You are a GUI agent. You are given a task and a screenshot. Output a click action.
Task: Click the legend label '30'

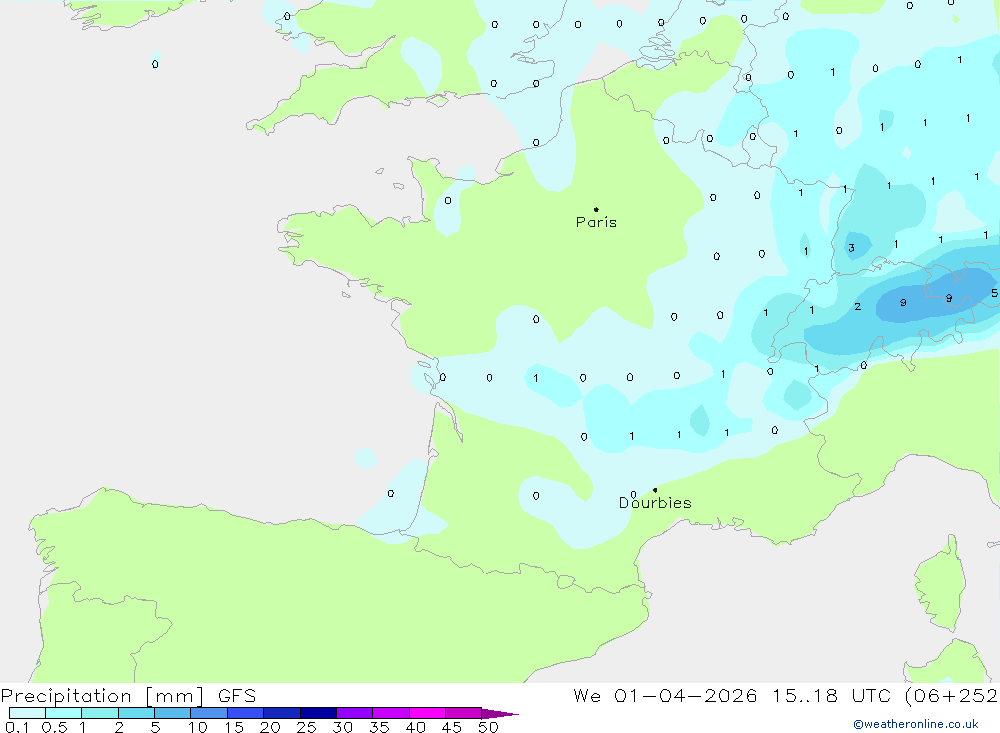pos(342,727)
